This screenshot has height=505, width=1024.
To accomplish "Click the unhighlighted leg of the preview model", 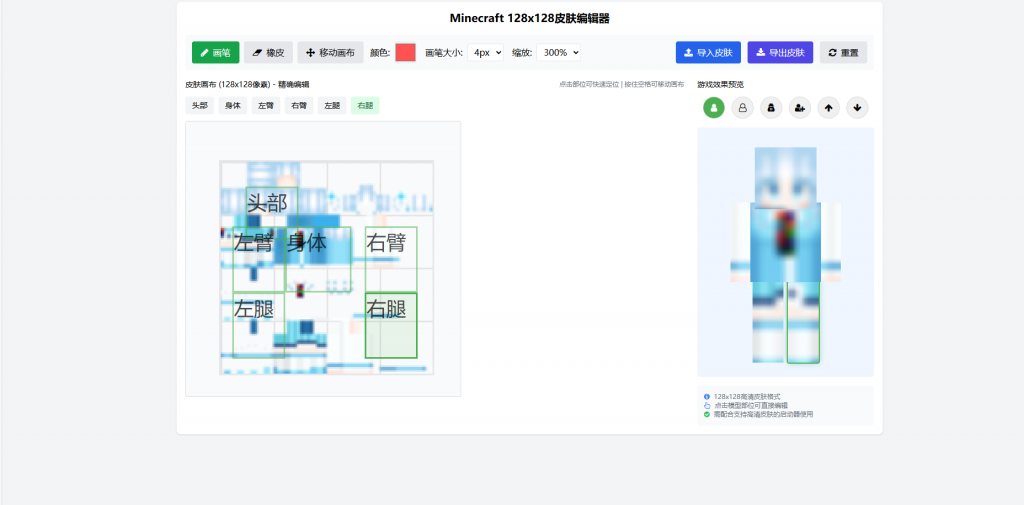I will 769,323.
